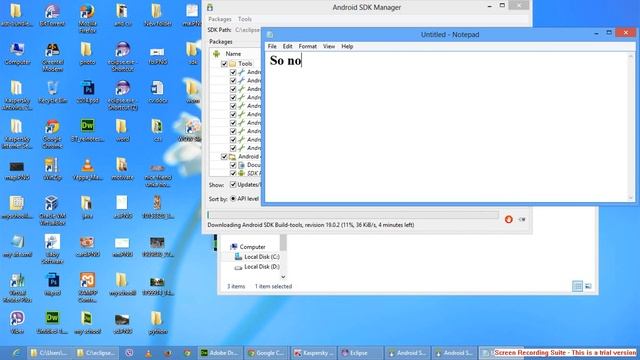Toggle the Docu... package checkbox
The height and width of the screenshot is (360, 640).
pyautogui.click(x=233, y=165)
